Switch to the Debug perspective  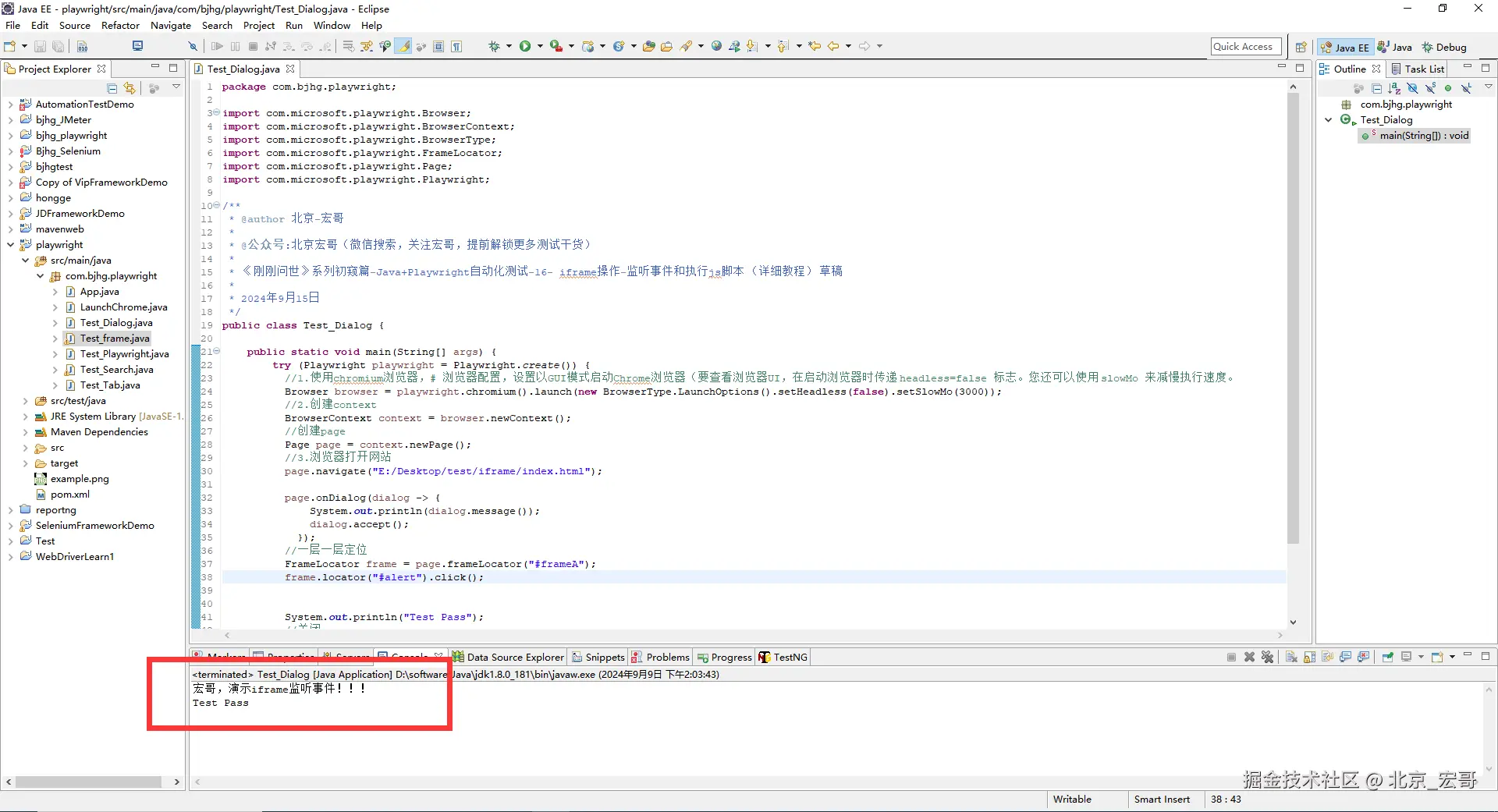[1444, 48]
